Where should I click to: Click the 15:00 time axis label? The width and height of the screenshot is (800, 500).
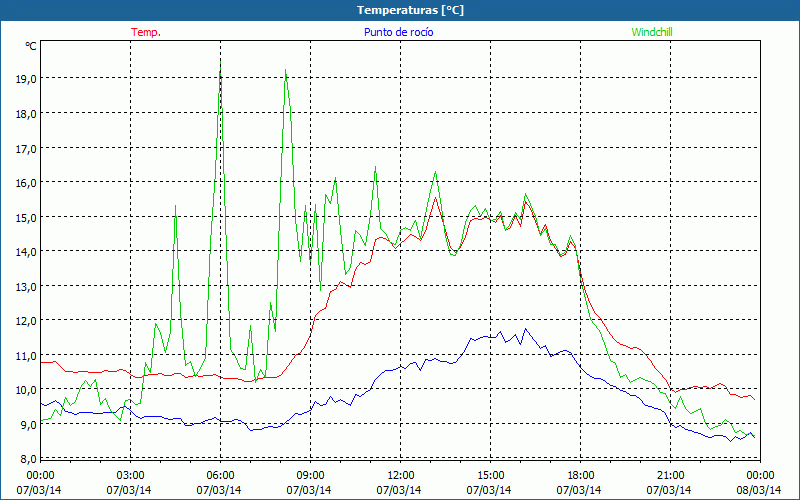491,475
